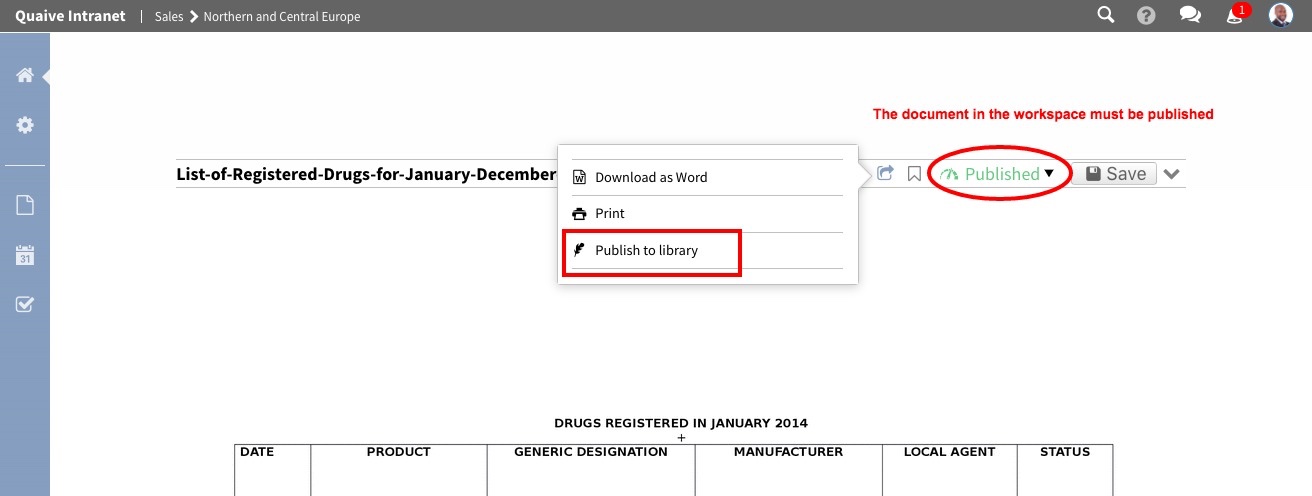Image resolution: width=1312 pixels, height=496 pixels.
Task: Open the sidebar settings gear
Action: click(x=25, y=125)
